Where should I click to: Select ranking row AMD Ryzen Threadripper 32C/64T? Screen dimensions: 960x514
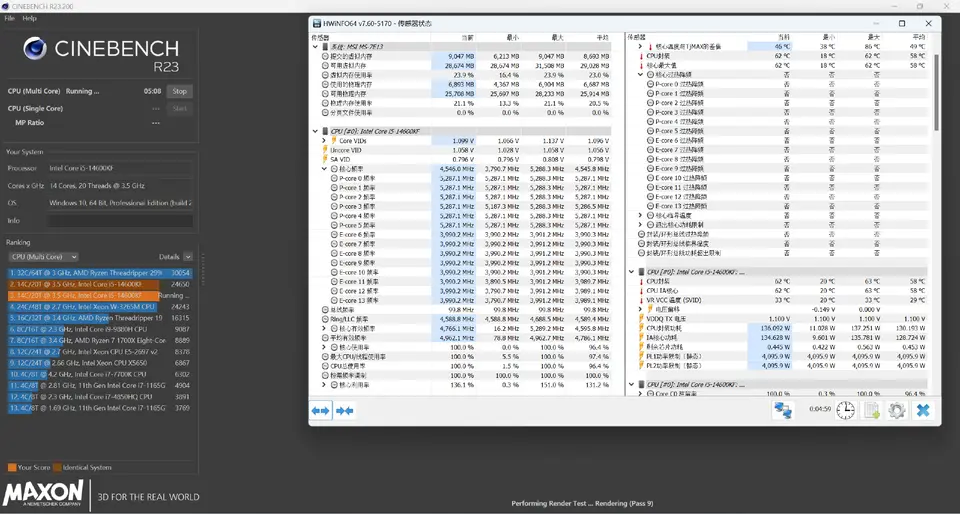[100, 273]
